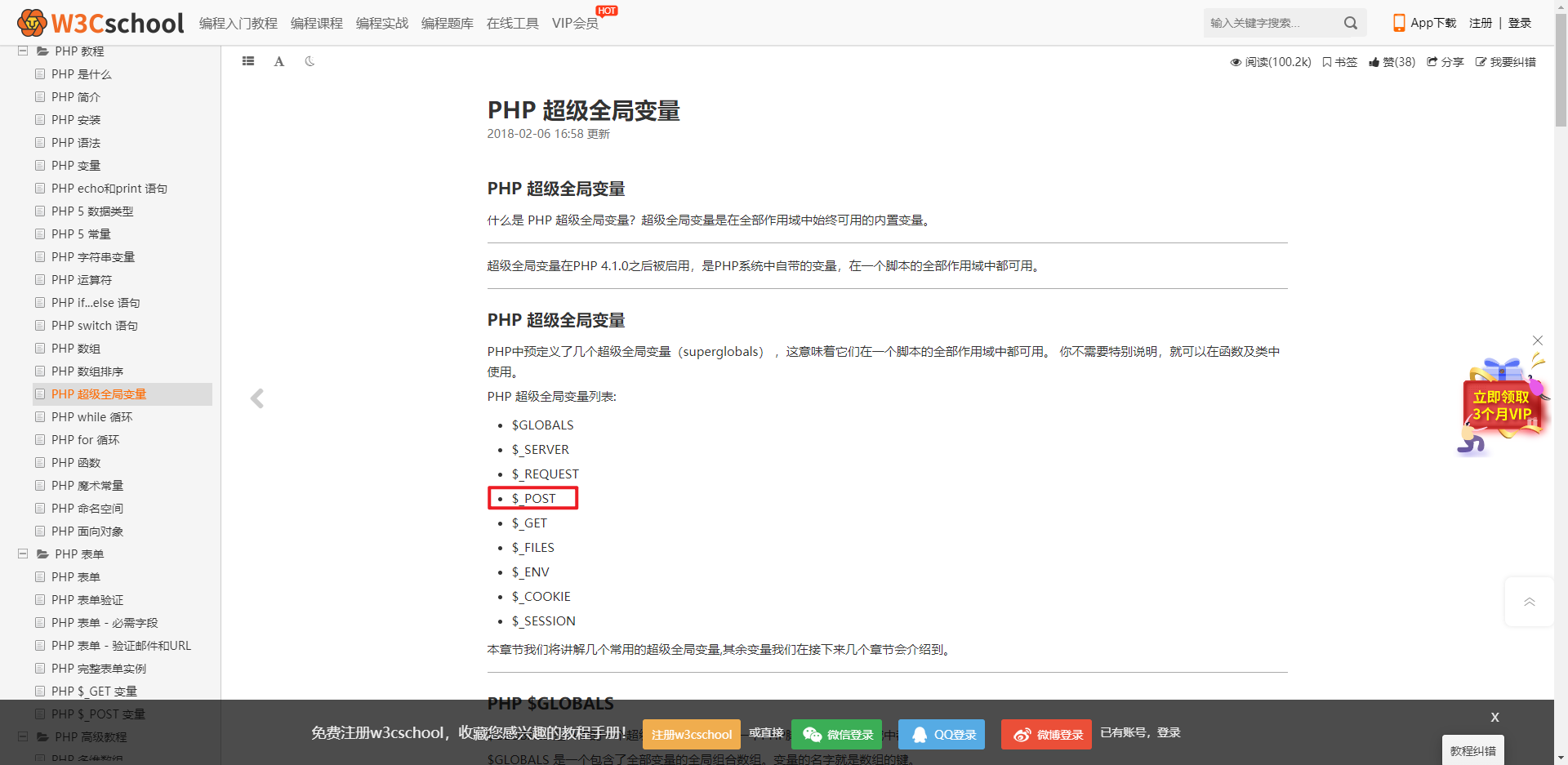
Task: Open PHP 是什么 in sidebar
Action: (x=82, y=74)
